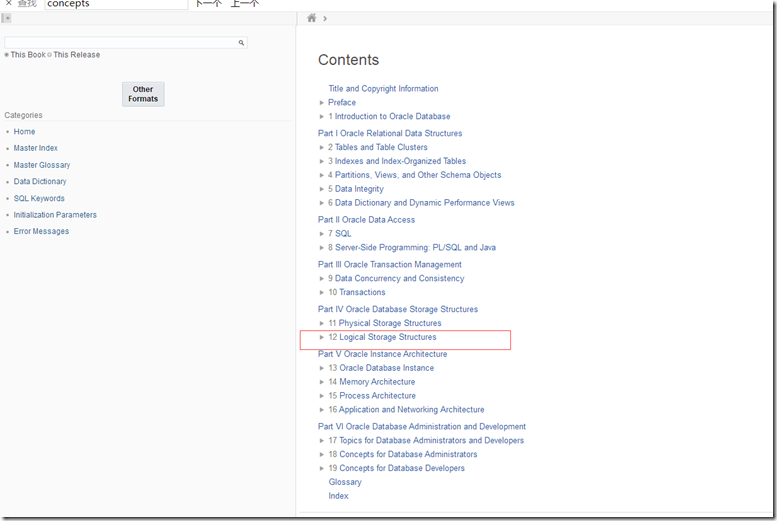This screenshot has height=521, width=777.
Task: Expand chapter 9 Data Concurrency arrow
Action: click(x=322, y=279)
